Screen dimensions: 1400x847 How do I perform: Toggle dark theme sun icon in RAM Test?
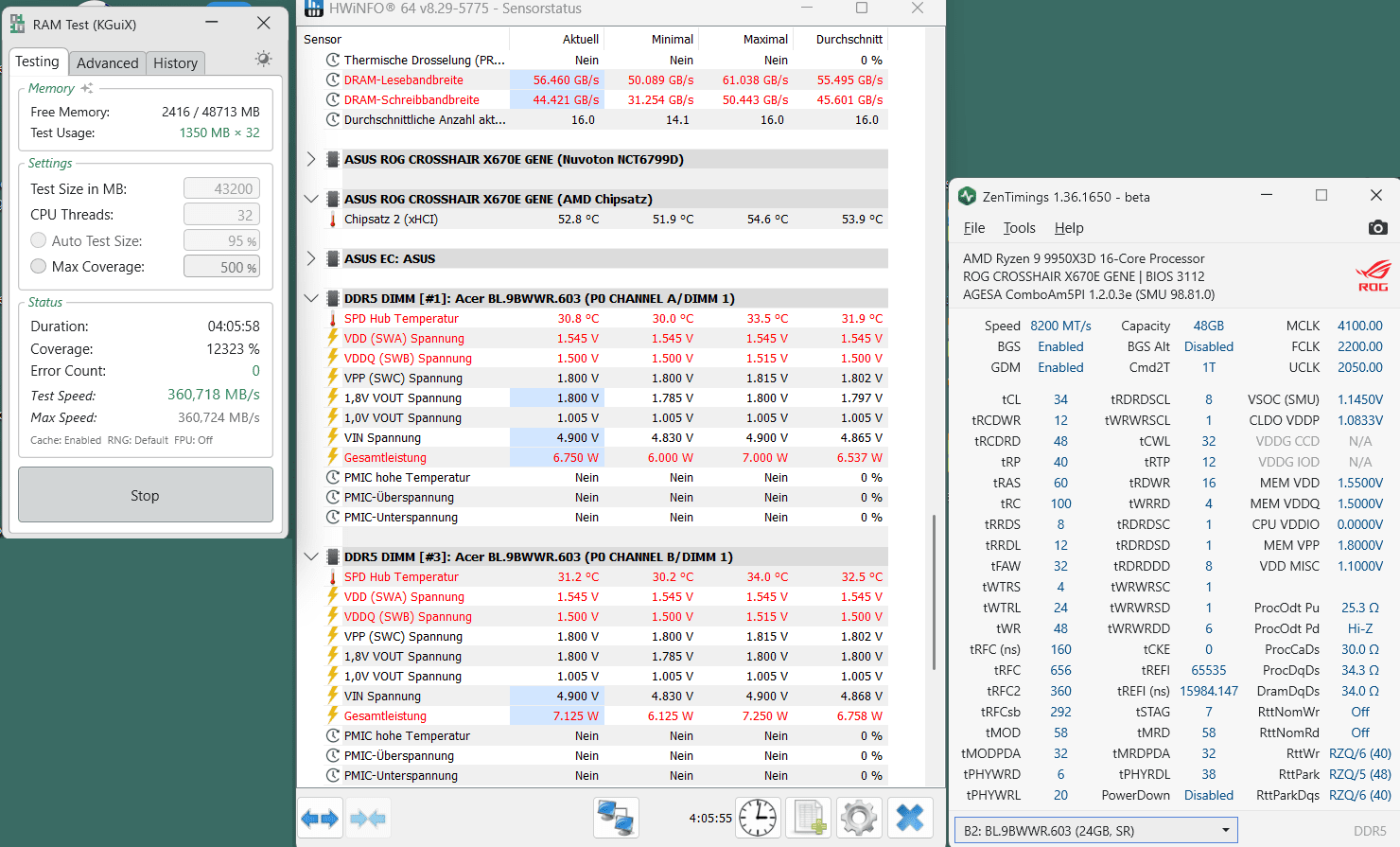(263, 59)
